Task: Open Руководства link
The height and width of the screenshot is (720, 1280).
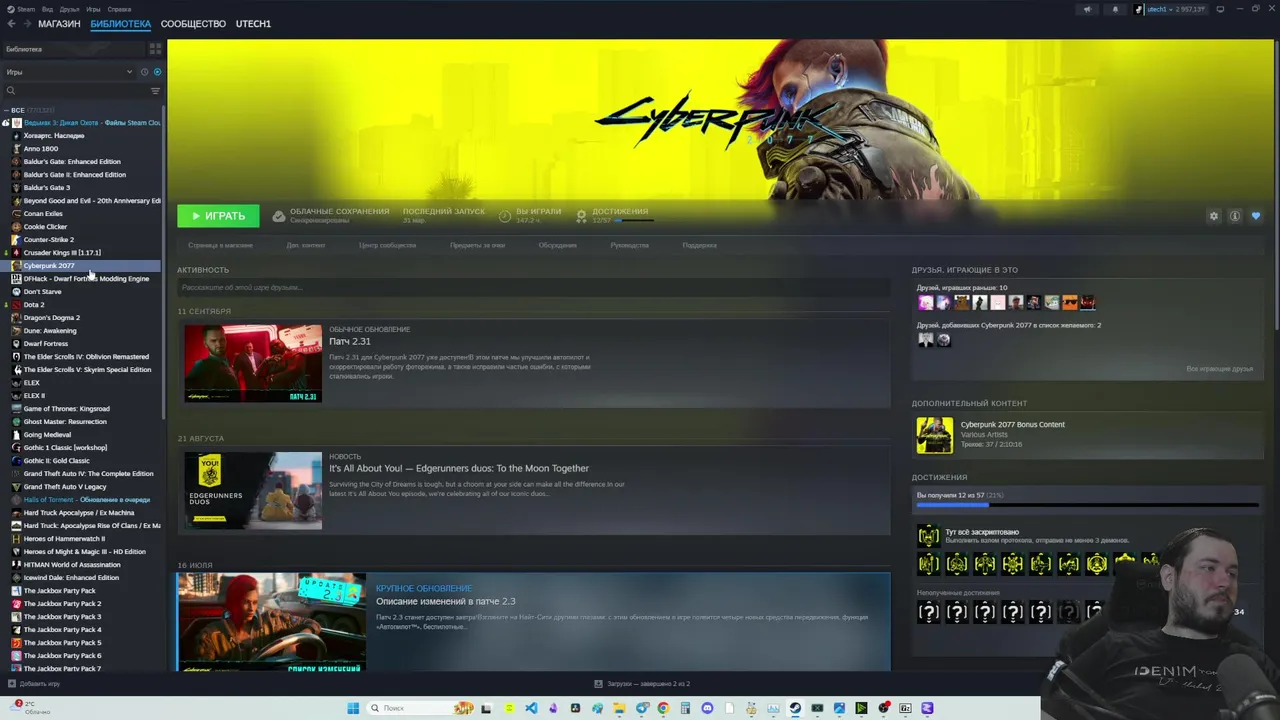Action: [629, 245]
